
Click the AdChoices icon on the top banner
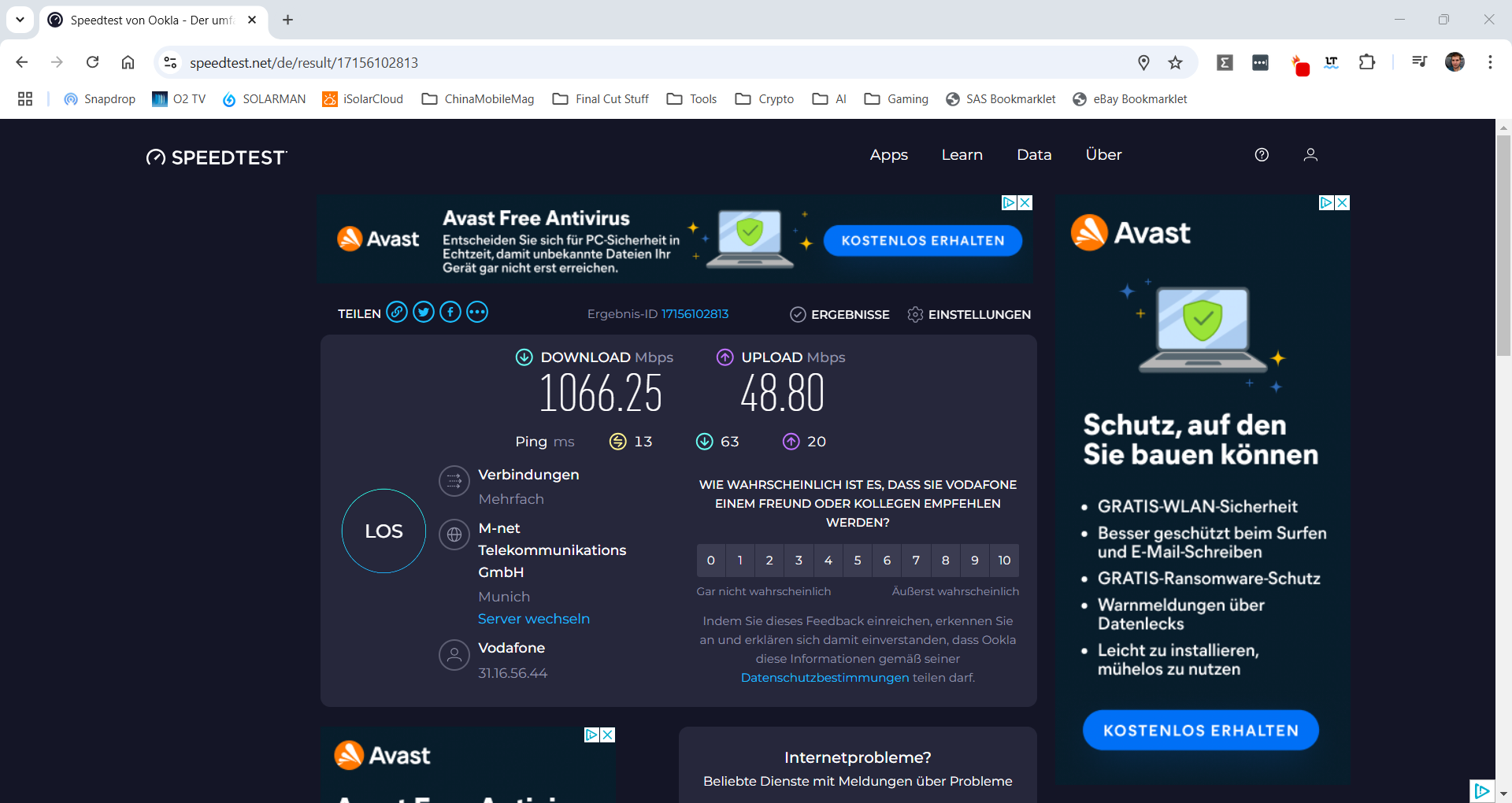pyautogui.click(x=1009, y=203)
